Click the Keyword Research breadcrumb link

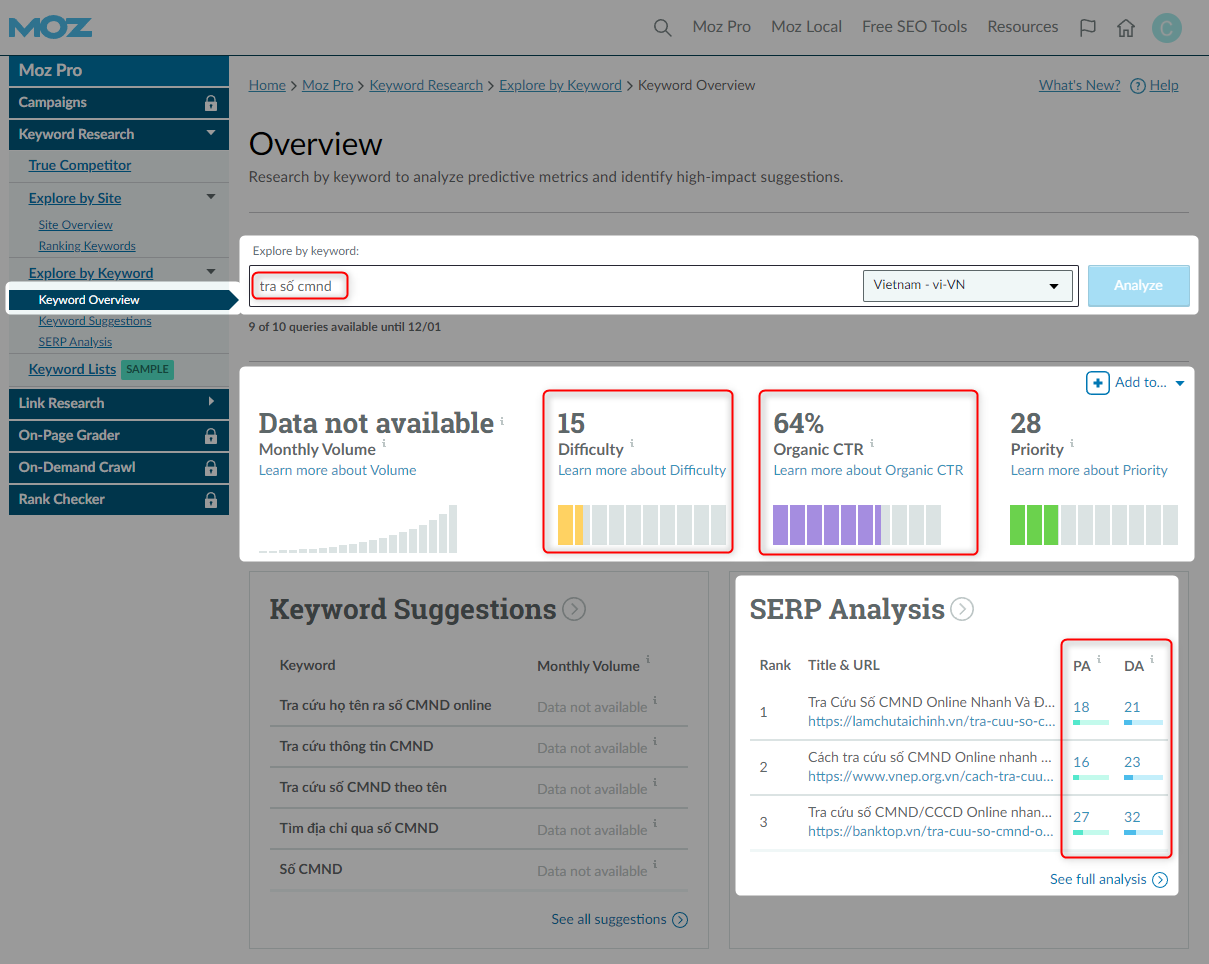(426, 85)
